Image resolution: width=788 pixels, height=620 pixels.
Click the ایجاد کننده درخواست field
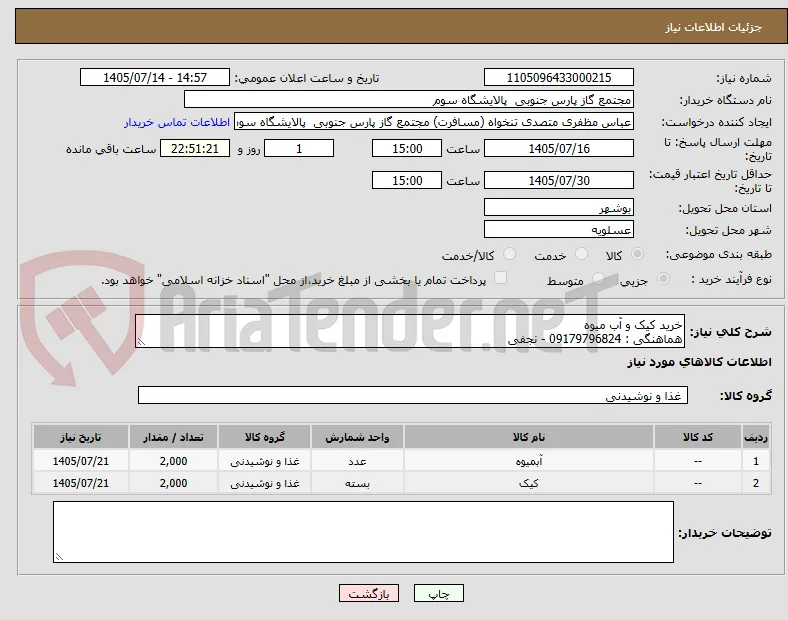[x=434, y=122]
